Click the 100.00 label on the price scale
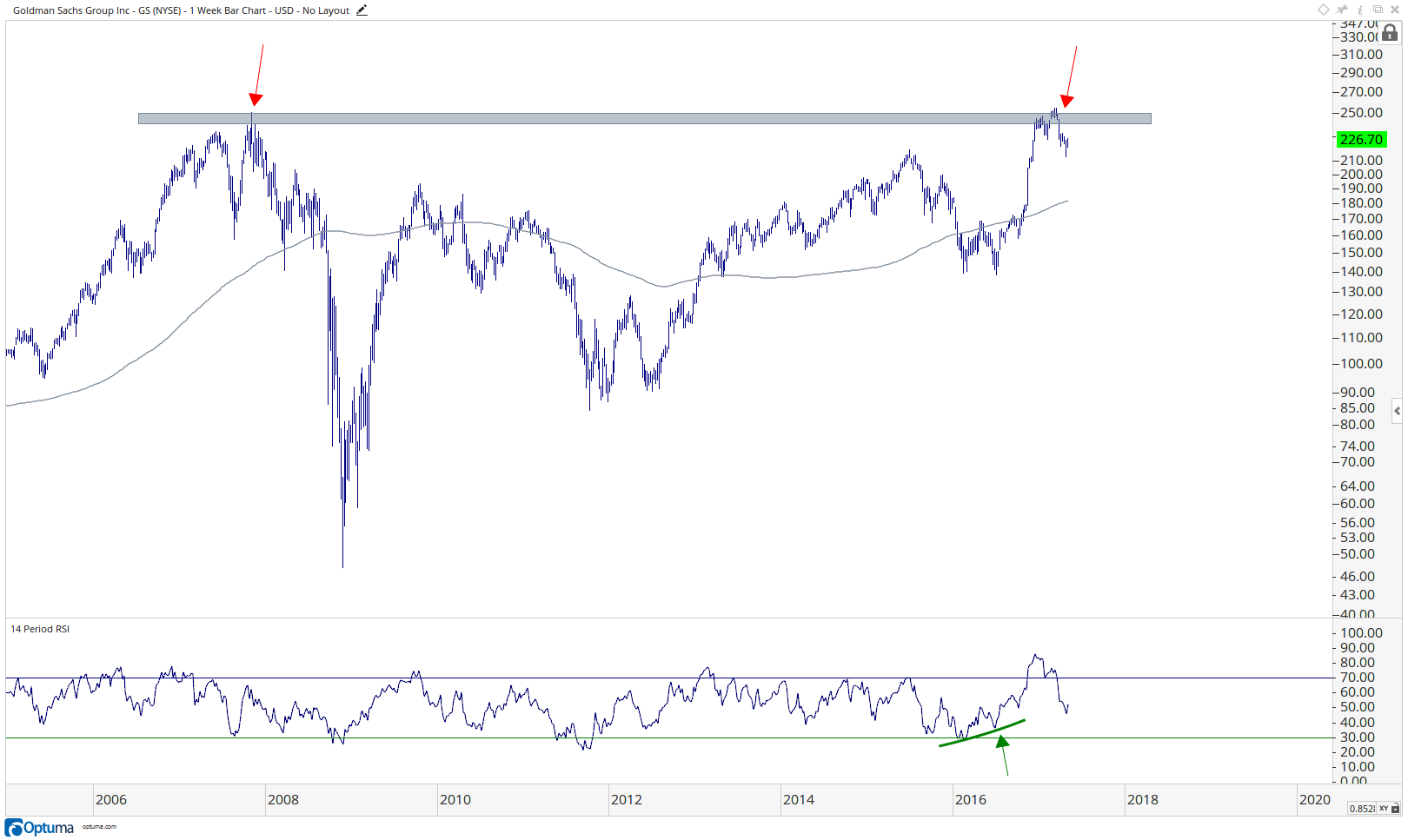The image size is (1408, 840). point(1361,364)
